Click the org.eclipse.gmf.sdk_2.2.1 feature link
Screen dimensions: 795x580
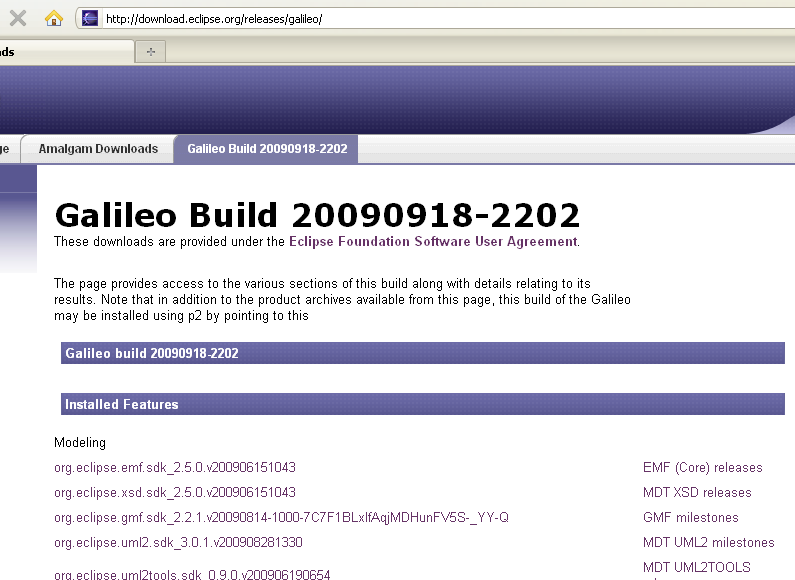[x=281, y=517]
